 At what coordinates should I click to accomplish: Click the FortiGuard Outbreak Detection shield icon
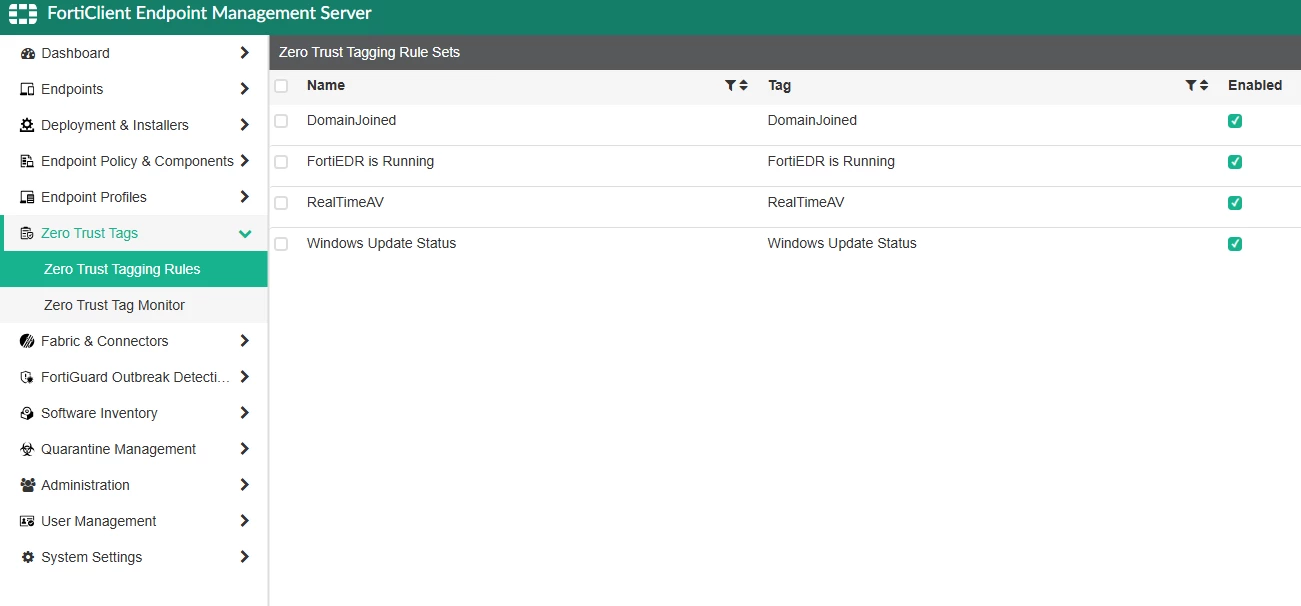[x=28, y=377]
